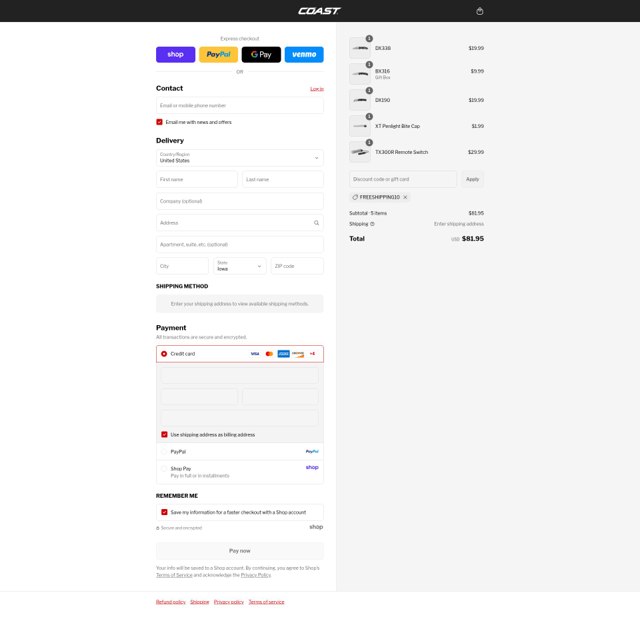Click the Shipping info help icon
Image resolution: width=640 pixels, height=639 pixels.
[372, 224]
